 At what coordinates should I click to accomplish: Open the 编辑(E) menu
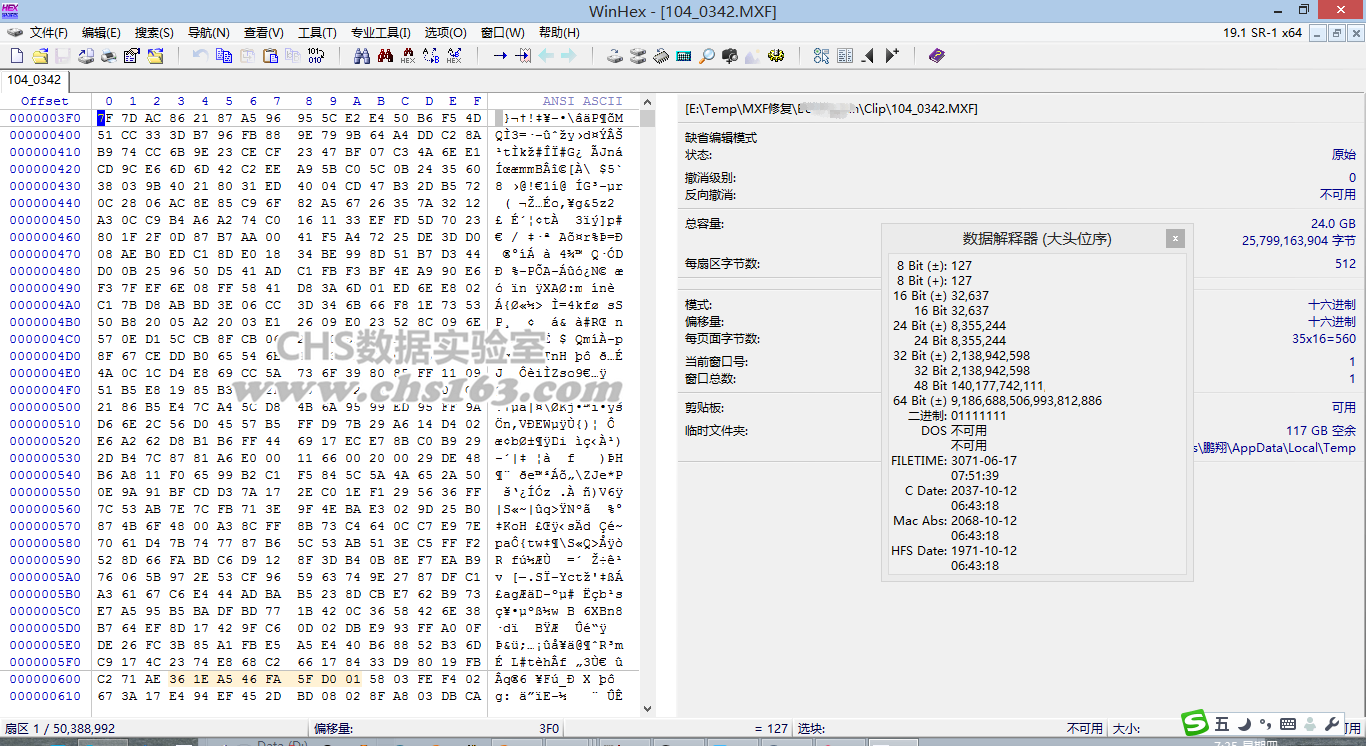[101, 33]
